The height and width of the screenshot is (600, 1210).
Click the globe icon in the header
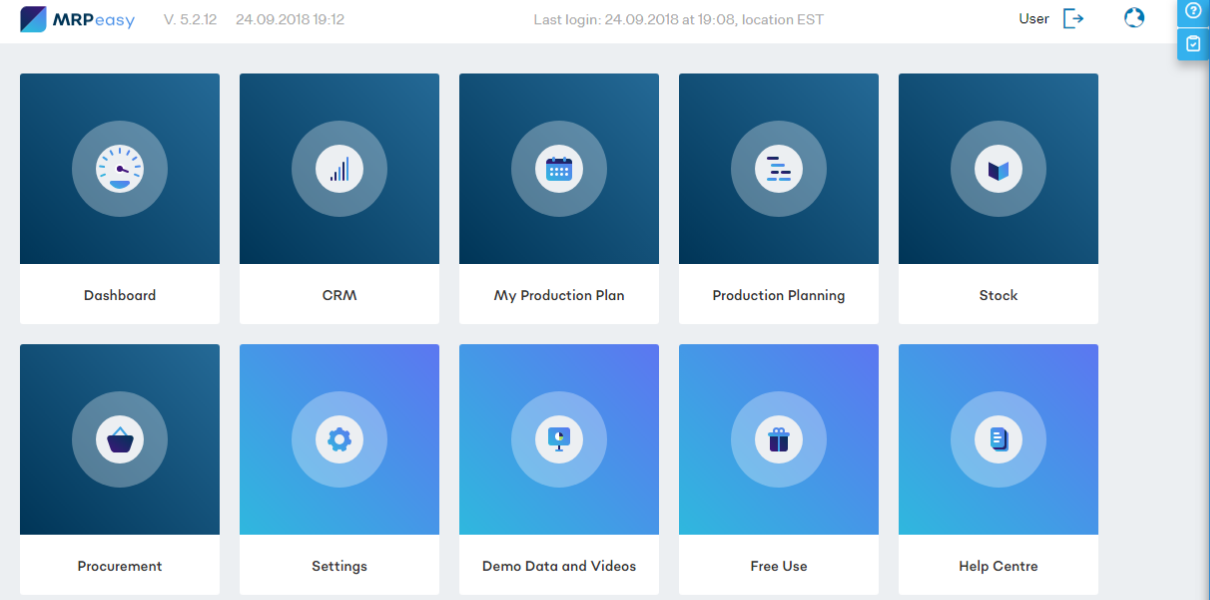click(1134, 18)
